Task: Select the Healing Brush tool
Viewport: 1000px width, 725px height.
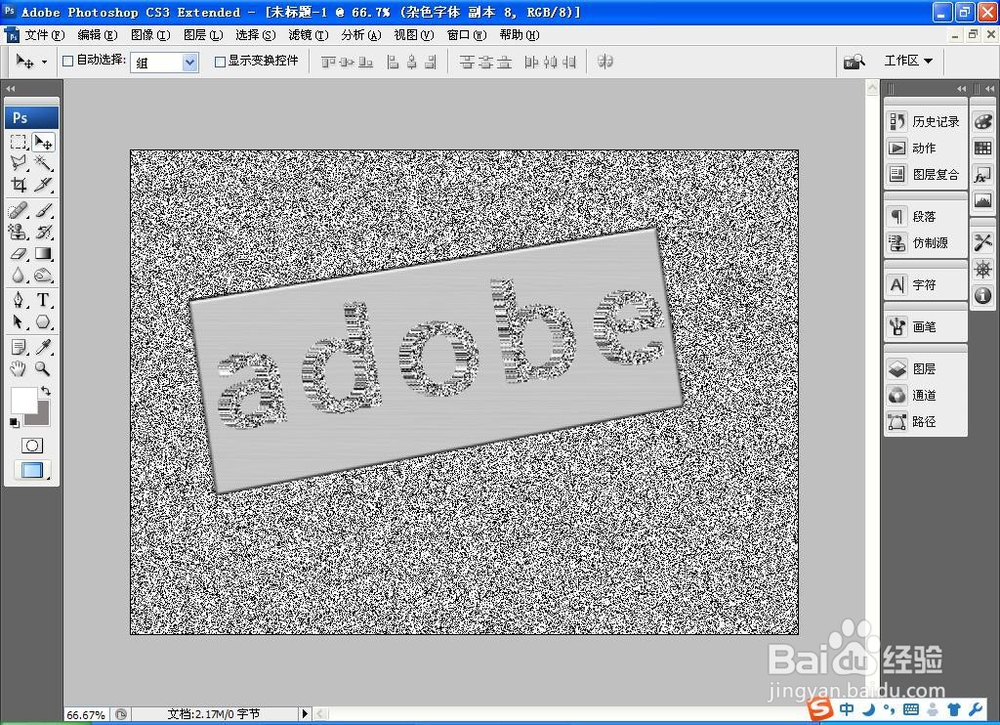Action: coord(18,210)
